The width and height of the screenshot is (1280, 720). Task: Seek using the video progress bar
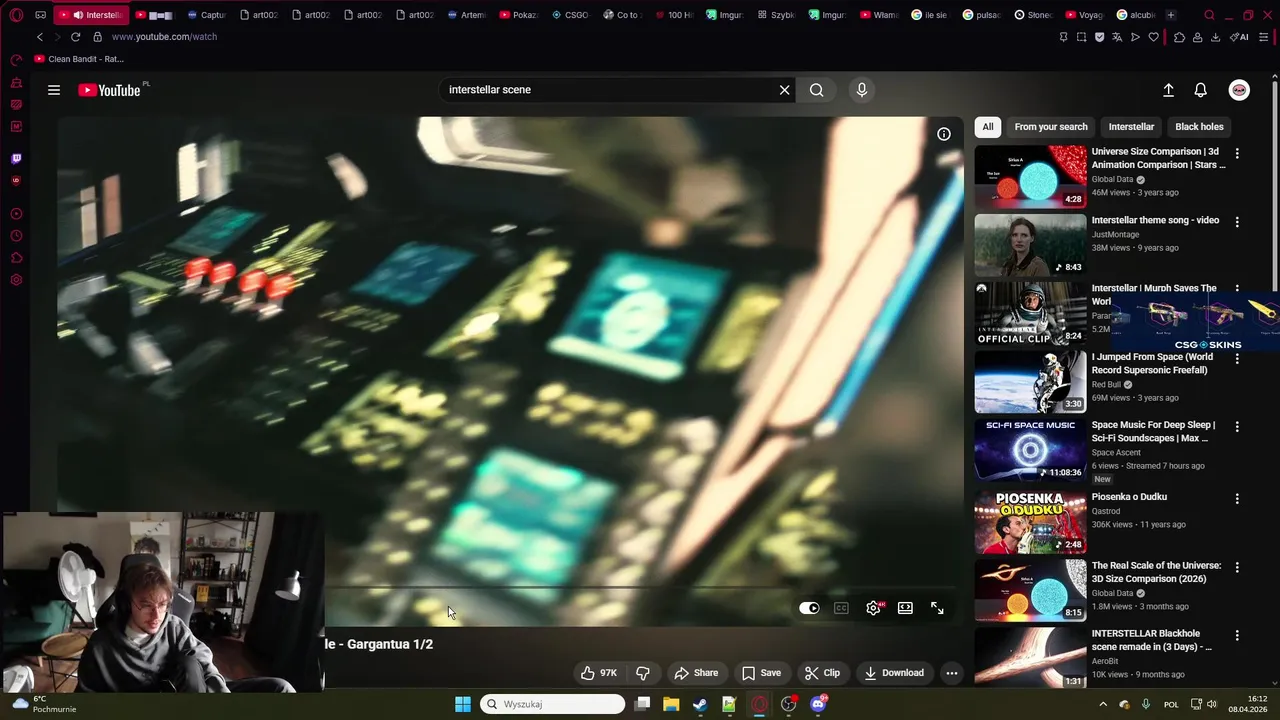[x=640, y=589]
